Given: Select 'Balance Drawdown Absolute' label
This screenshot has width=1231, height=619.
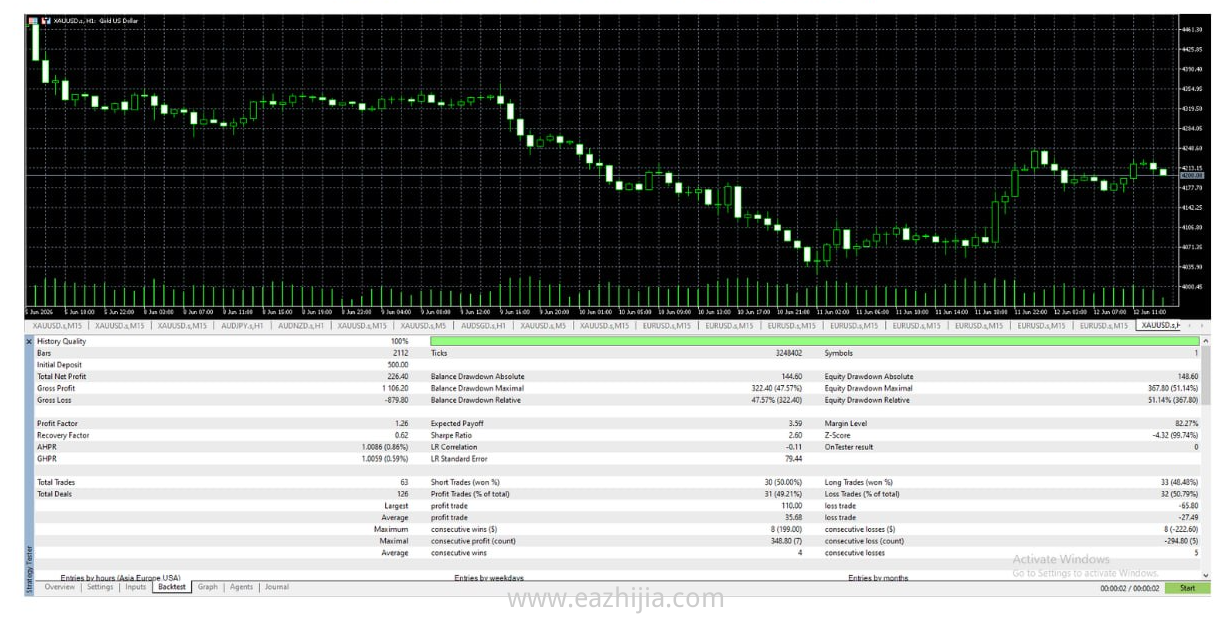Looking at the screenshot, I should click(478, 377).
